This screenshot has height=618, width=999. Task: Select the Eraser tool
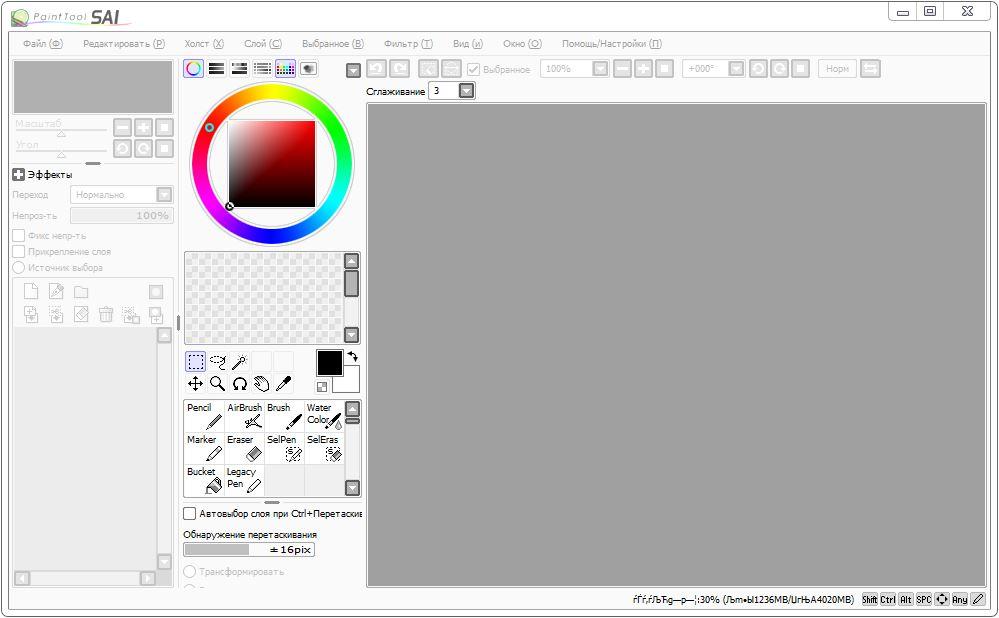tap(245, 449)
